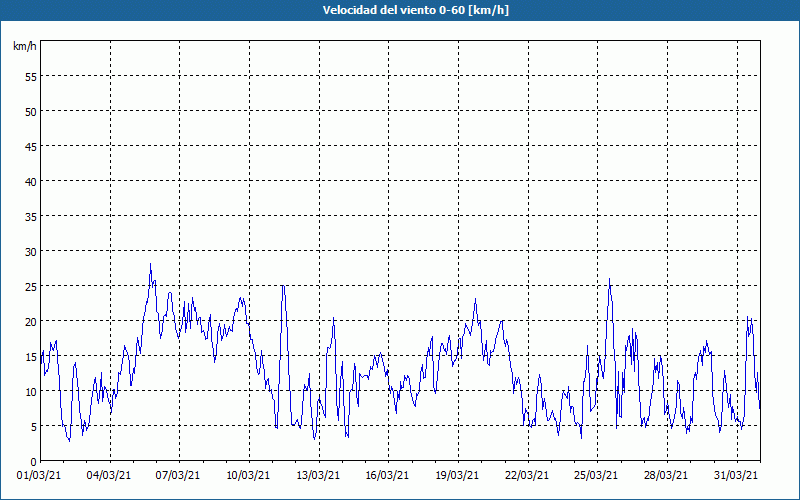Select the date label '16/03/21'
The width and height of the screenshot is (800, 500).
[x=387, y=475]
